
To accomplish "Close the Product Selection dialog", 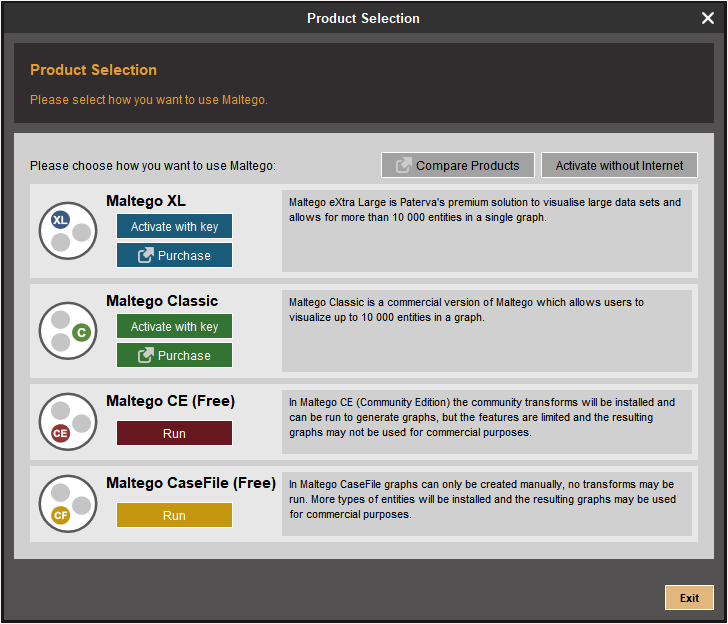I will pos(708,18).
